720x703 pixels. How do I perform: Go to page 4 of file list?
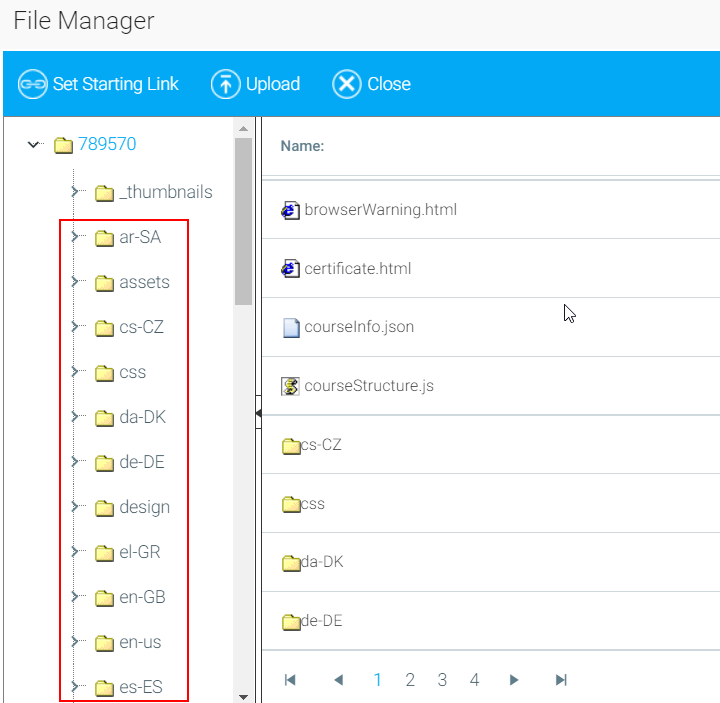click(474, 680)
